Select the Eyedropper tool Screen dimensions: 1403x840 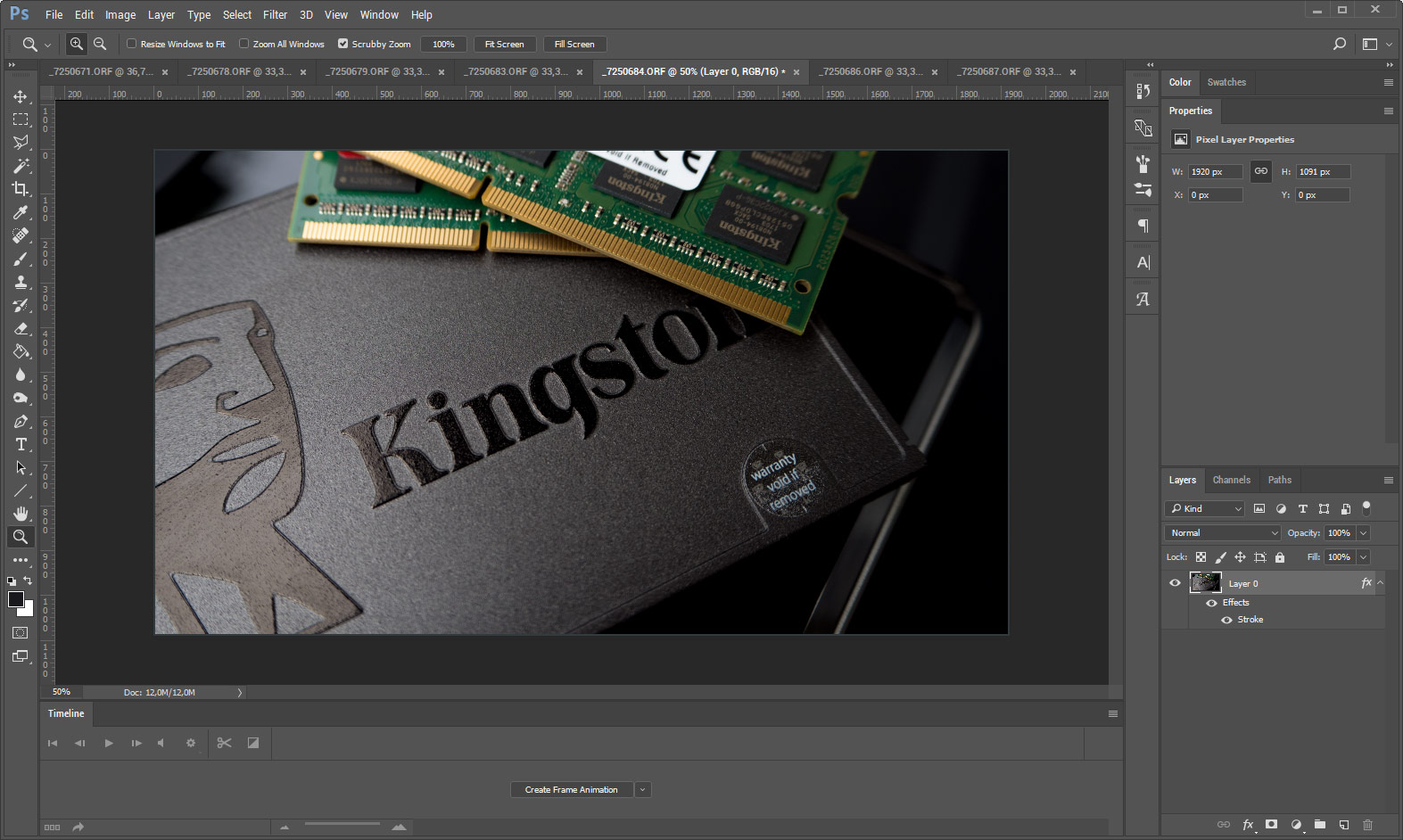pyautogui.click(x=21, y=212)
